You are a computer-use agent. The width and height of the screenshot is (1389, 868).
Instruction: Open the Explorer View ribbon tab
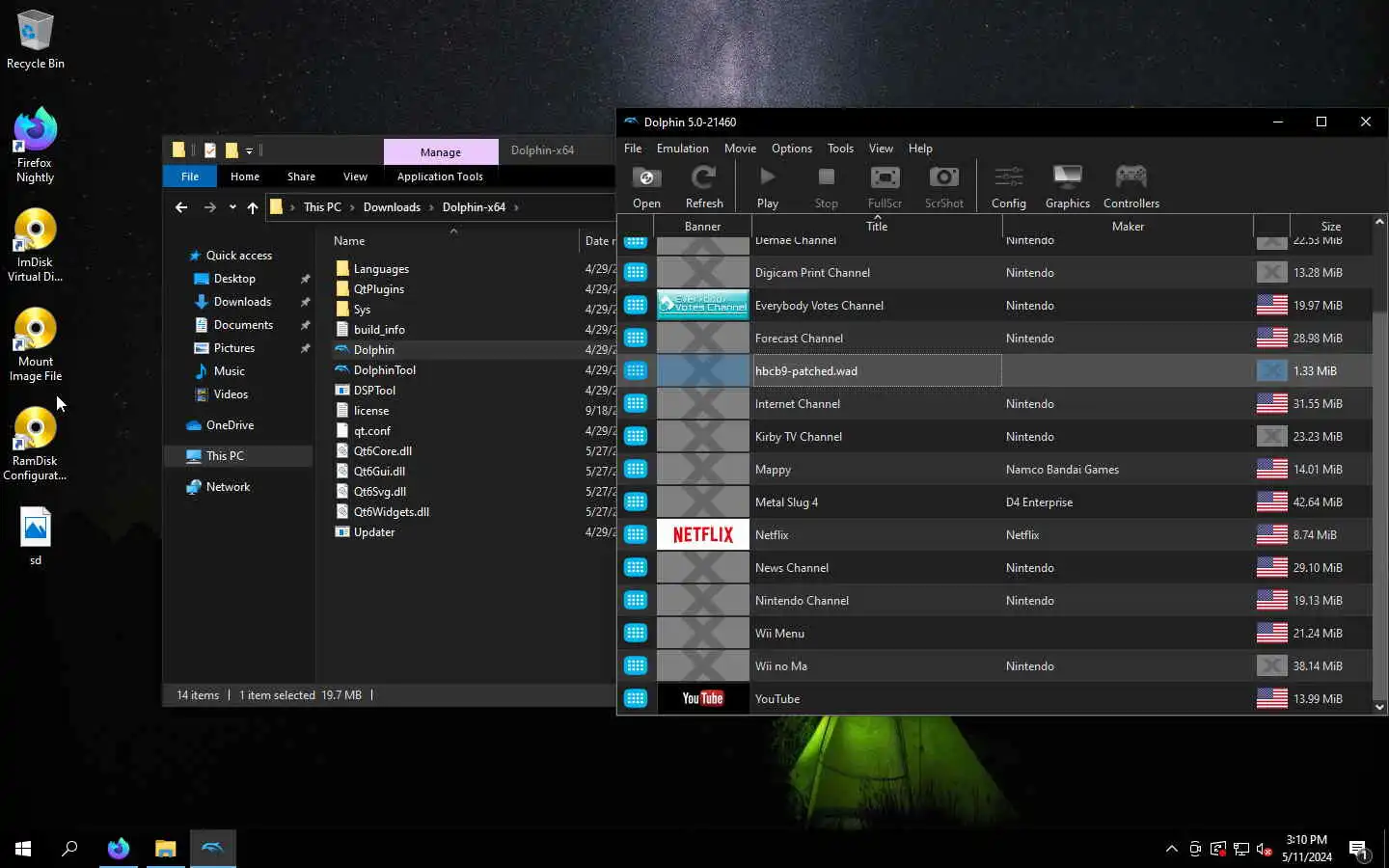coord(355,176)
